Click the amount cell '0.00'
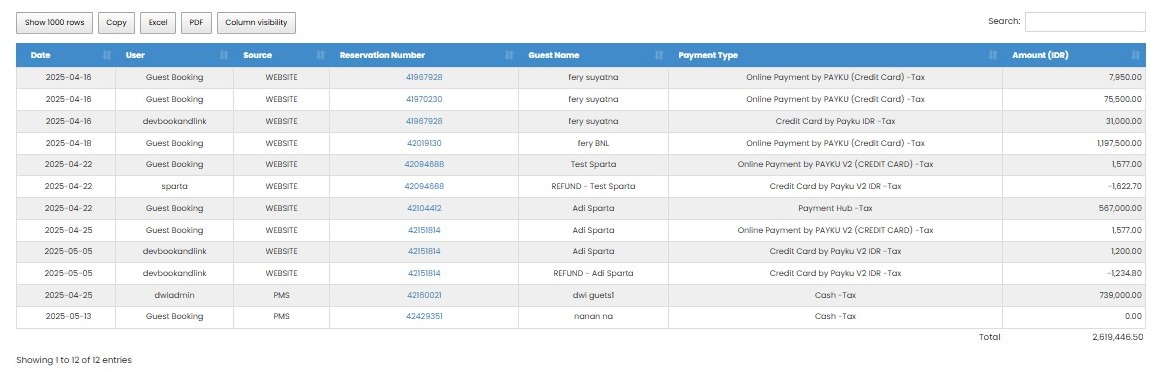 (1074, 317)
